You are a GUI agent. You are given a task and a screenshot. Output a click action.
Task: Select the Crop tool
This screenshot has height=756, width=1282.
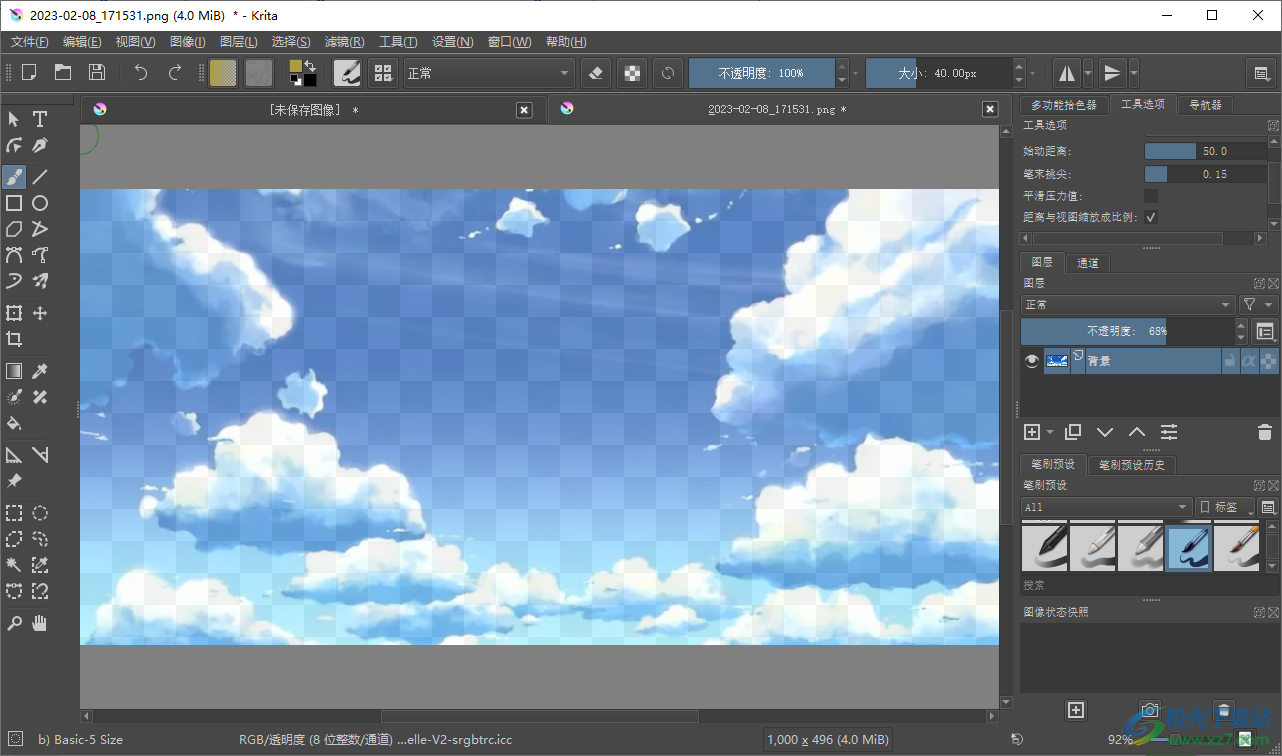point(14,339)
